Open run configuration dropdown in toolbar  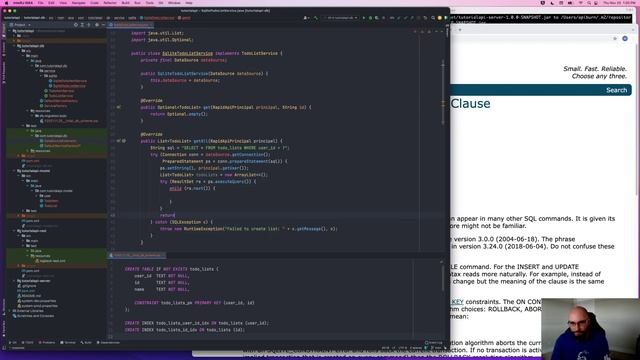341,18
